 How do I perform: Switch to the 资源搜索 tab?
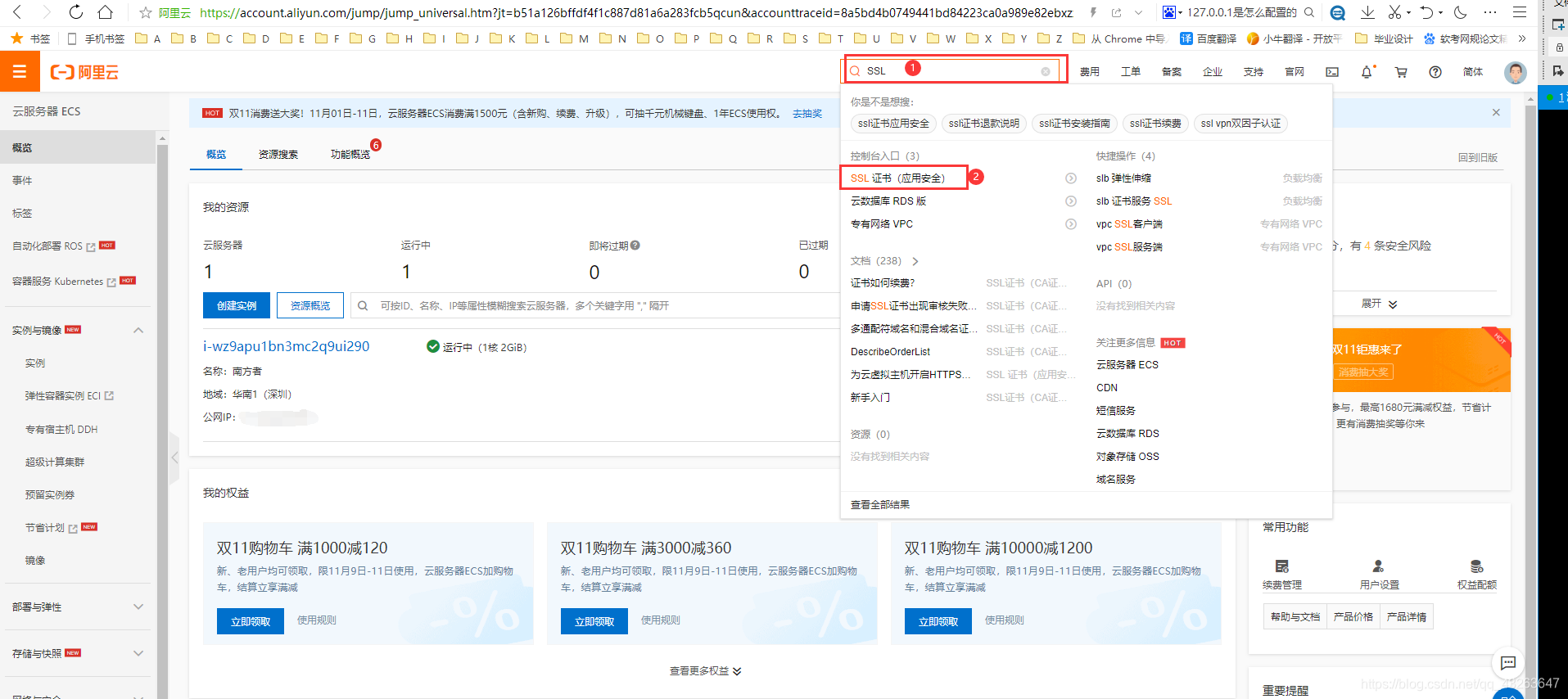click(278, 154)
